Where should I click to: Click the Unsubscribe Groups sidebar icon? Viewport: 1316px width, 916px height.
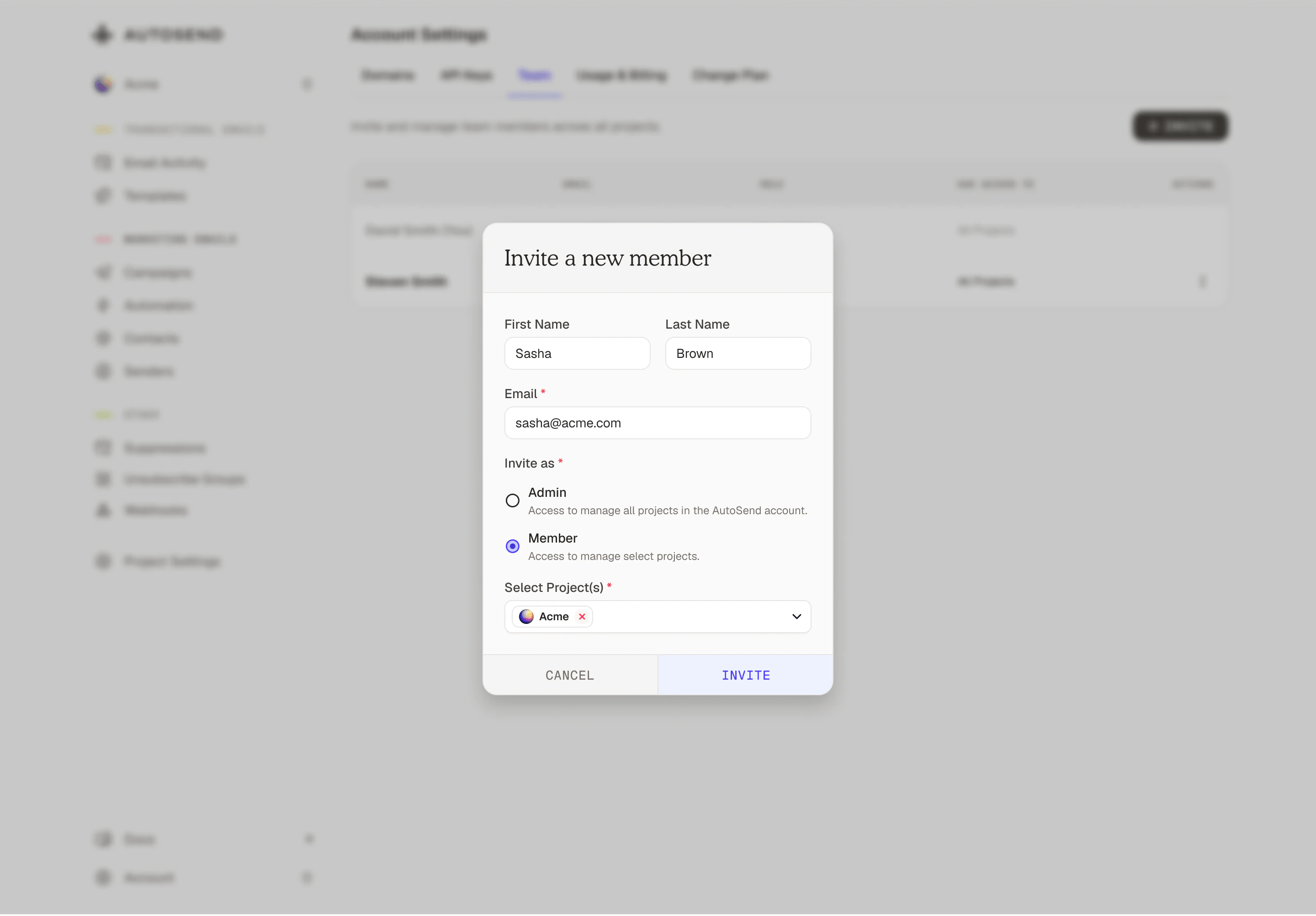(x=103, y=479)
